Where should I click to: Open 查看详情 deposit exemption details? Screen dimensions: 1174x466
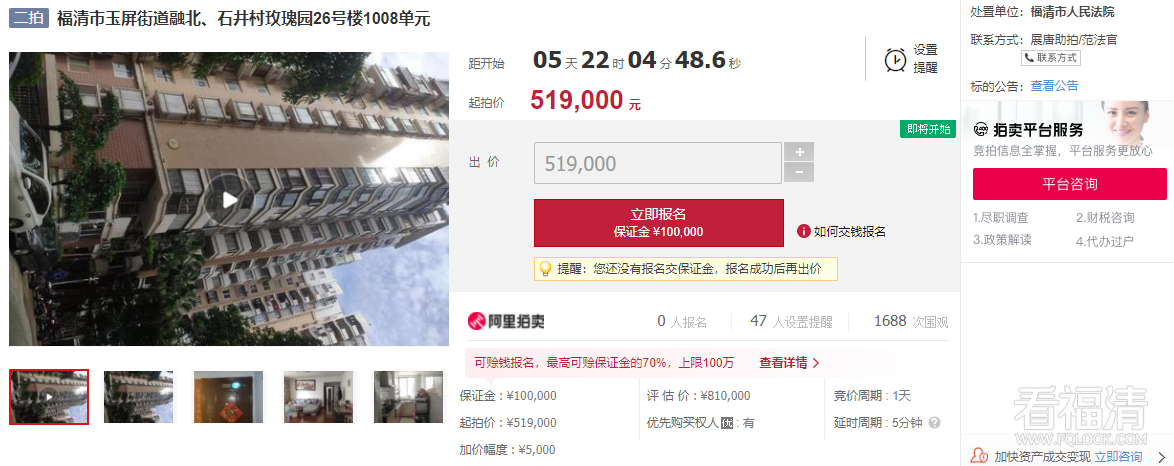tap(789, 363)
